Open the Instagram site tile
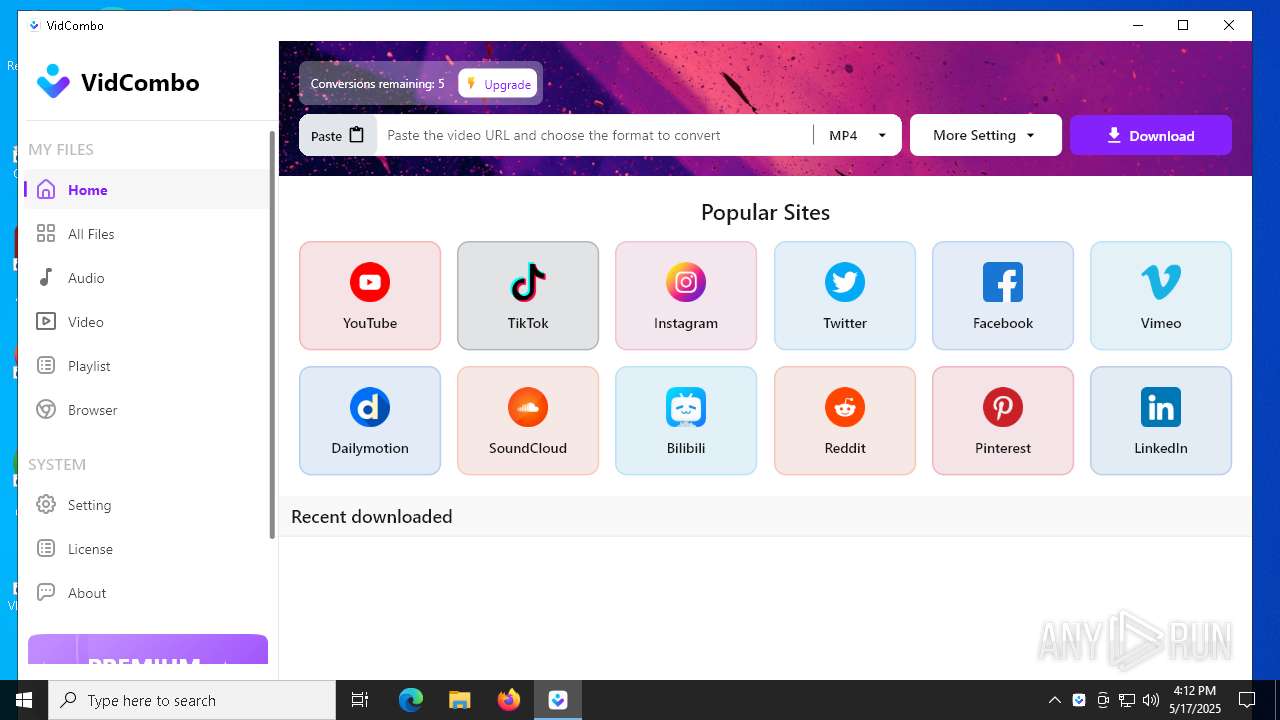 (686, 295)
